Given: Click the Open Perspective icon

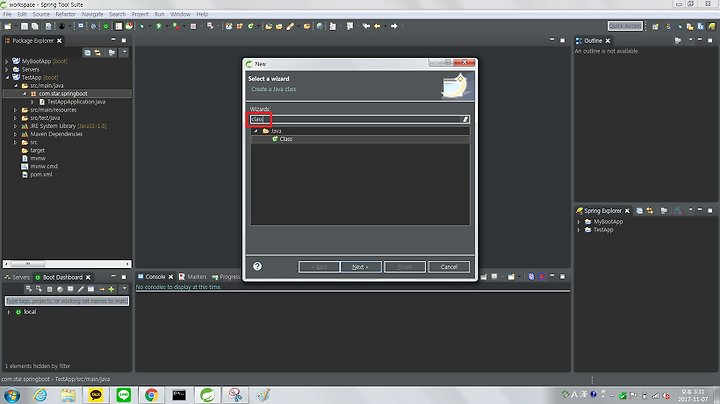Looking at the screenshot, I should [655, 26].
